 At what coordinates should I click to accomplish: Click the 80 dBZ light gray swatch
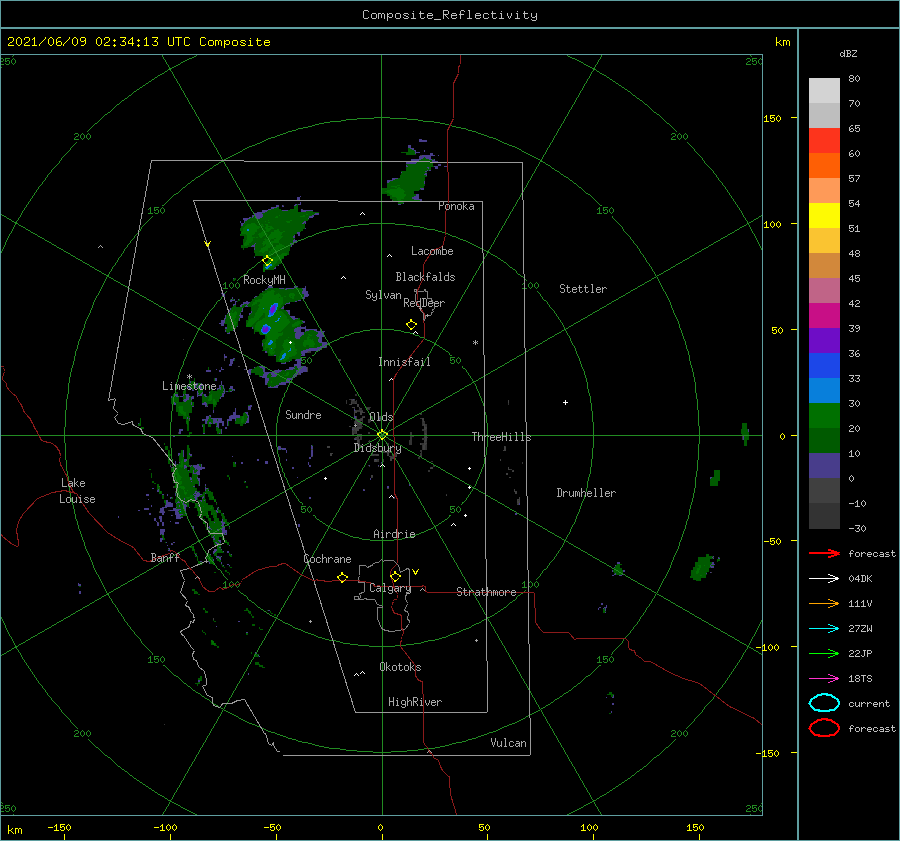pyautogui.click(x=824, y=91)
